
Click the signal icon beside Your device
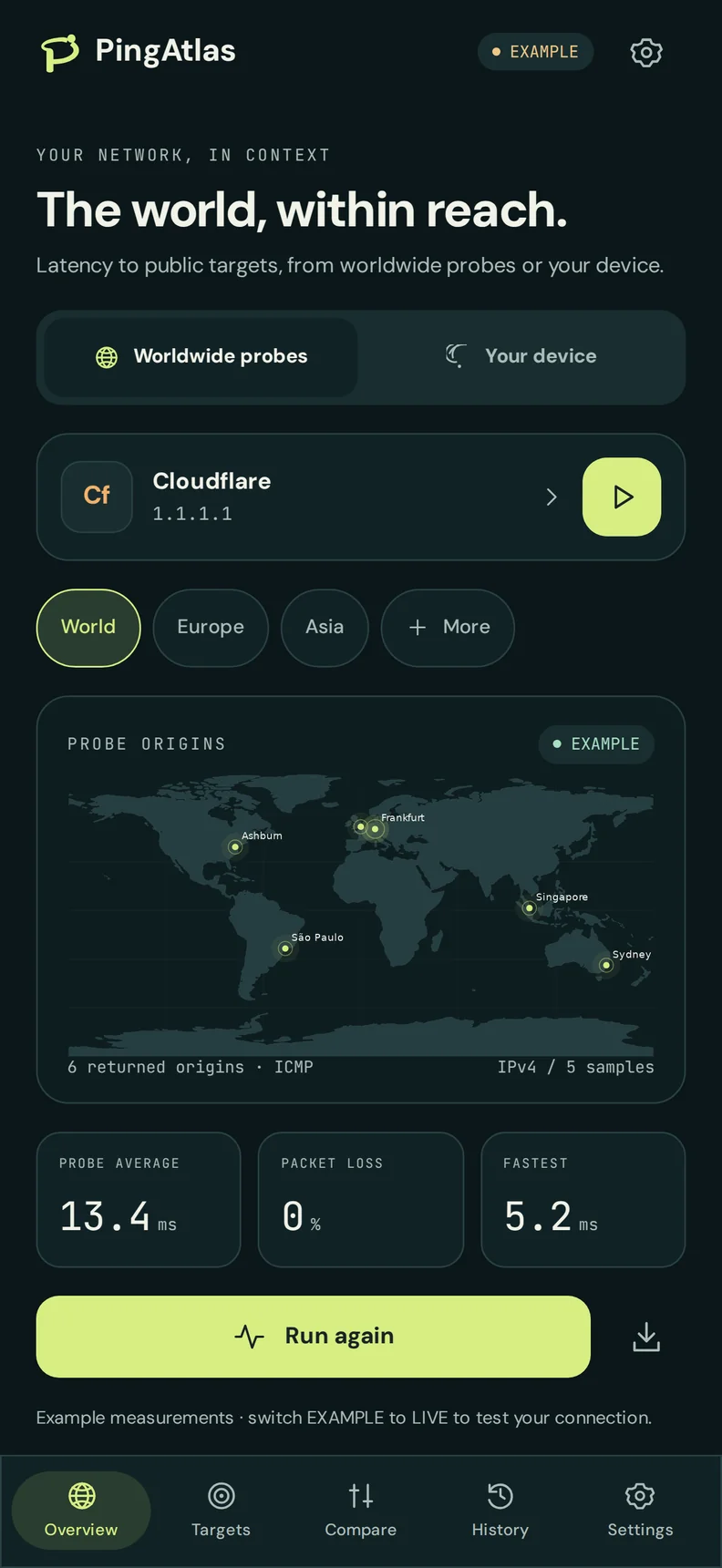[x=457, y=356]
